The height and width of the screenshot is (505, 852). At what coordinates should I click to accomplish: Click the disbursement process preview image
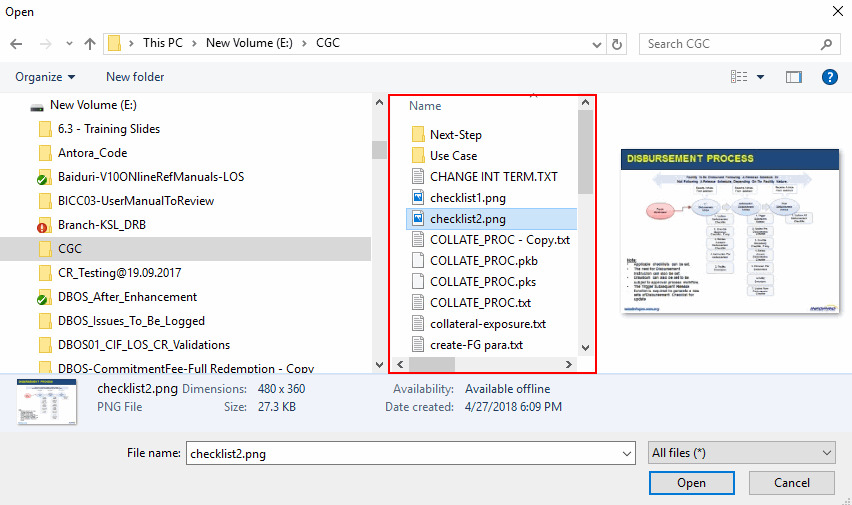click(x=729, y=232)
